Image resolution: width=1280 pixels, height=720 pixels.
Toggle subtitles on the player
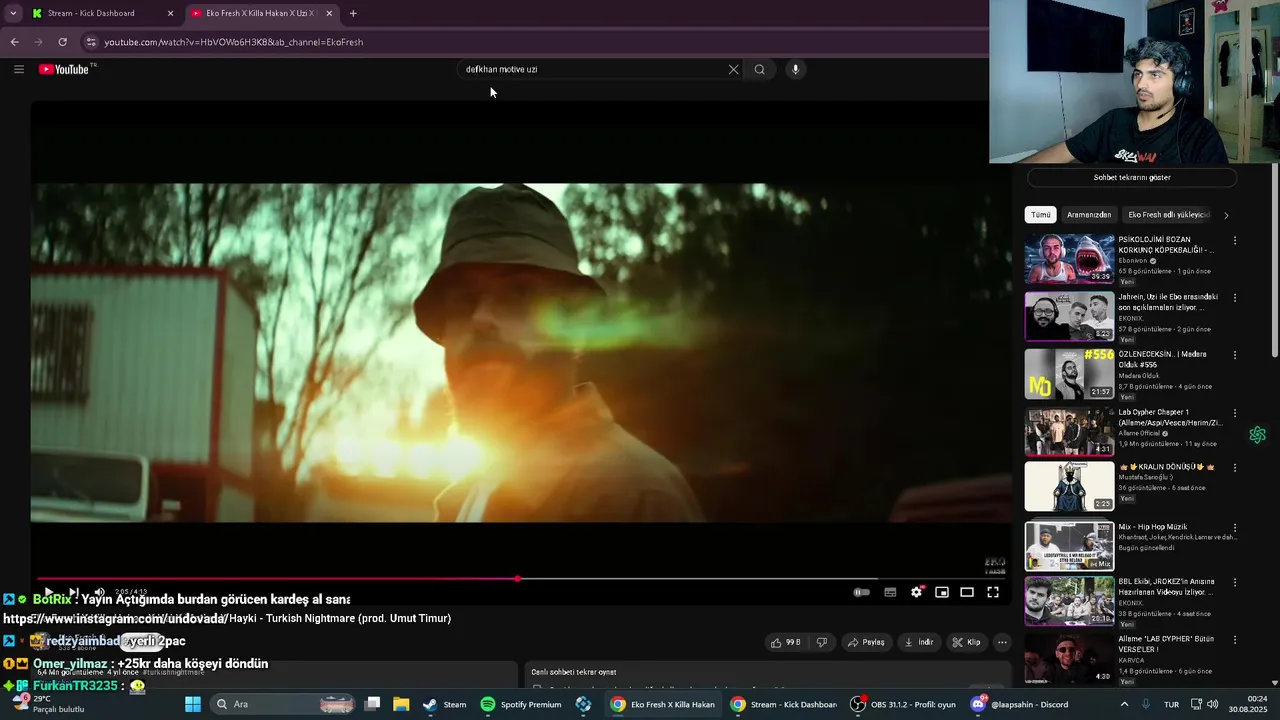pos(890,592)
